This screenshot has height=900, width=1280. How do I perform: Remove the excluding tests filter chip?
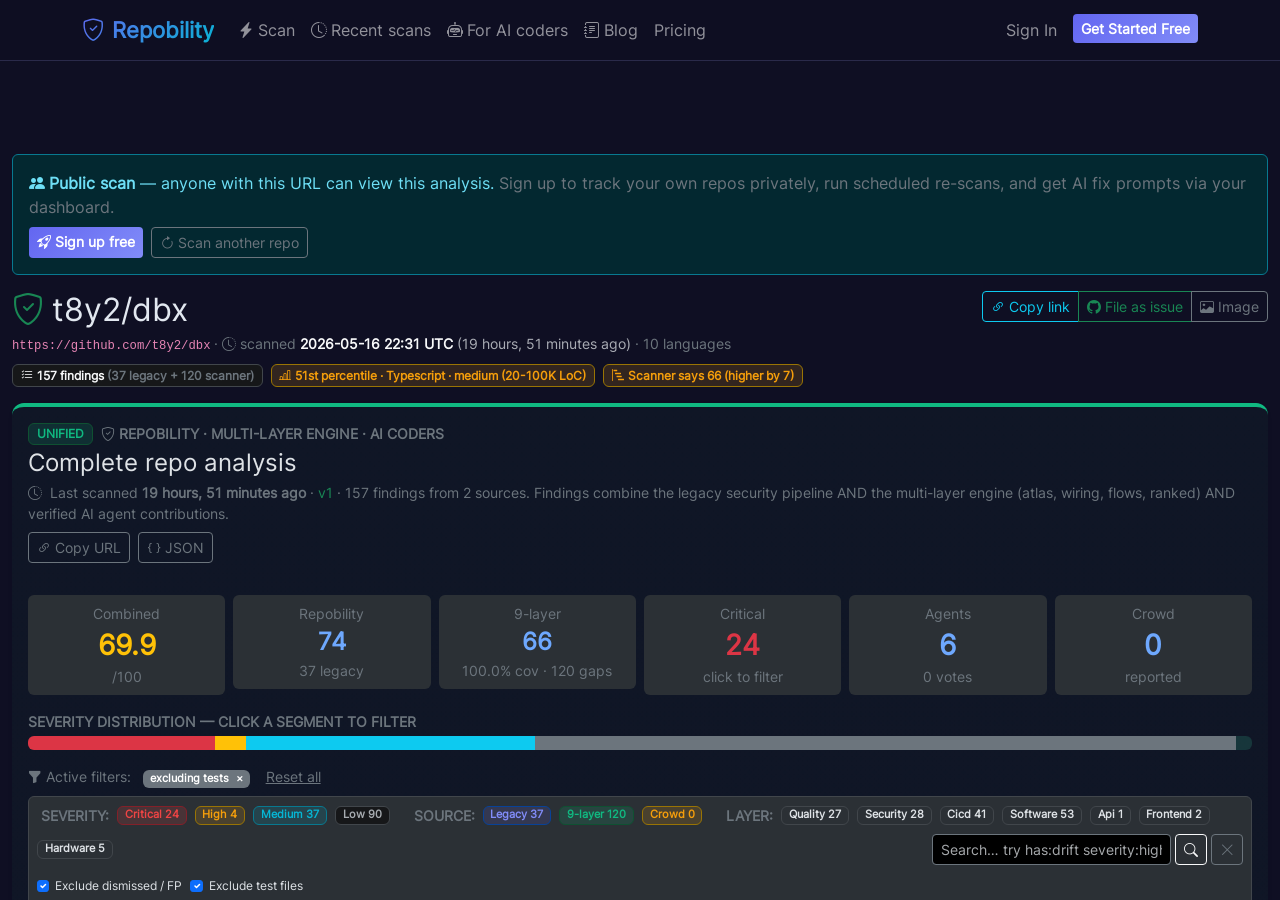click(239, 778)
